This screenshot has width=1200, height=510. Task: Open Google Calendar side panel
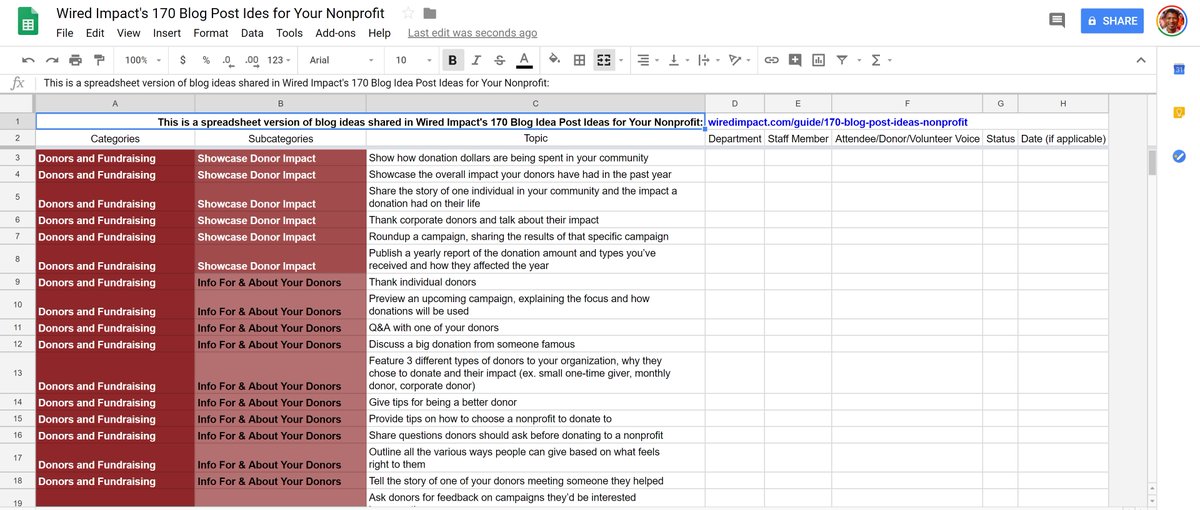[1179, 69]
